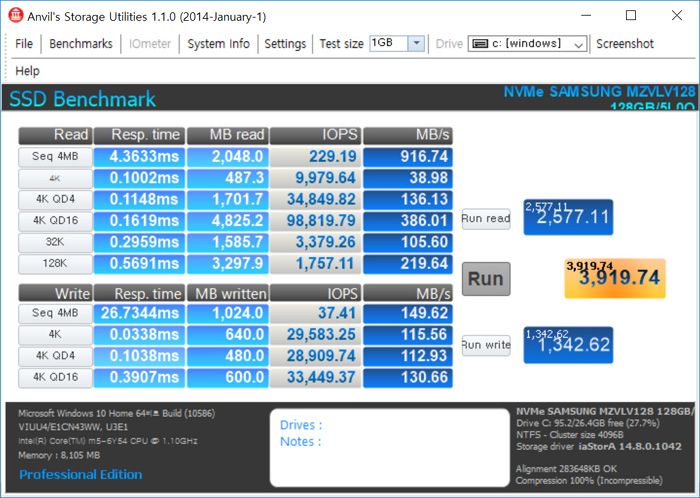Open the Benchmarks menu
Screen dimensions: 700x498
click(x=81, y=44)
